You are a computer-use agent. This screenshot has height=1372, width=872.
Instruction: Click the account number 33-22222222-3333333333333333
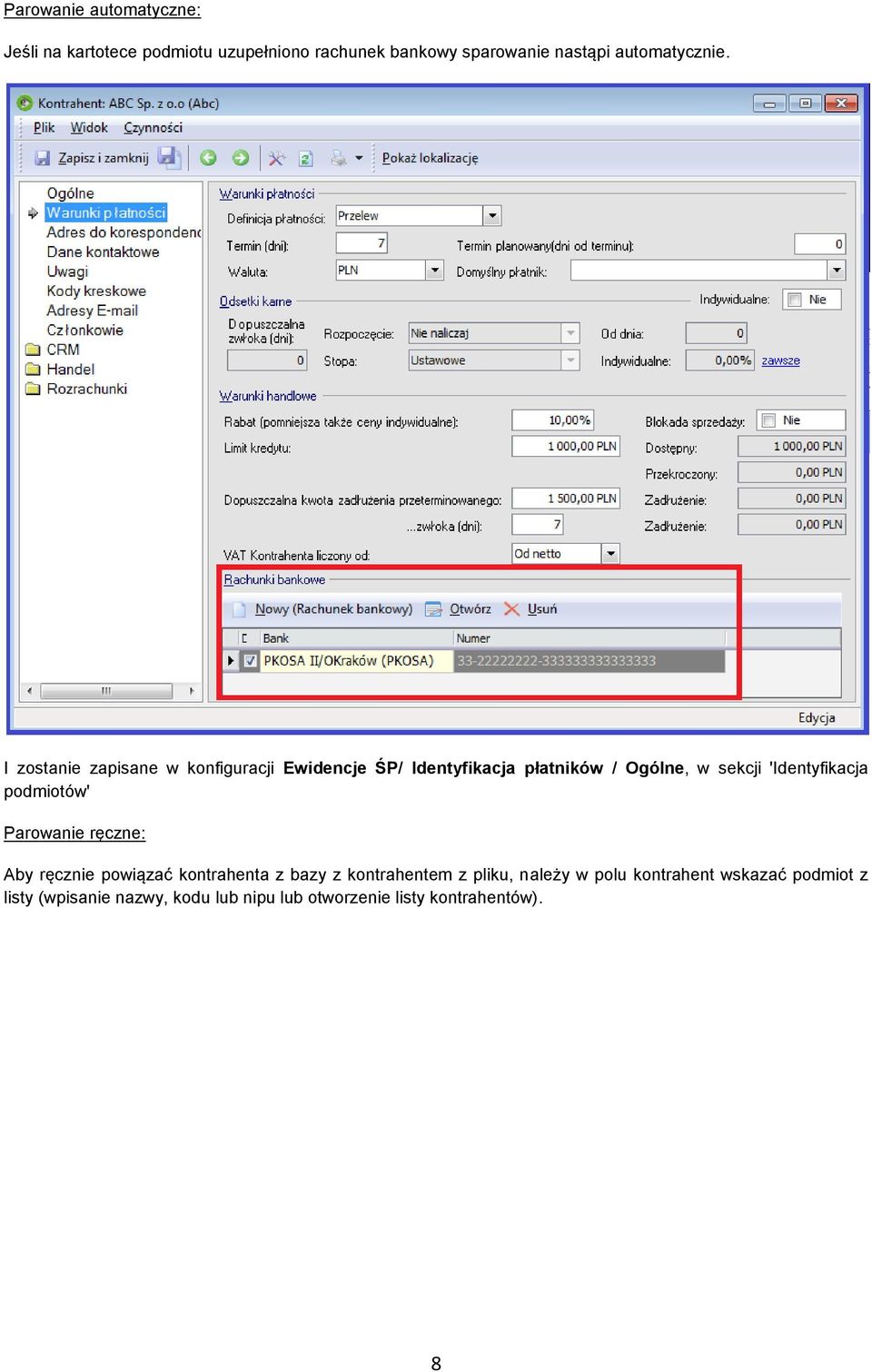556,661
